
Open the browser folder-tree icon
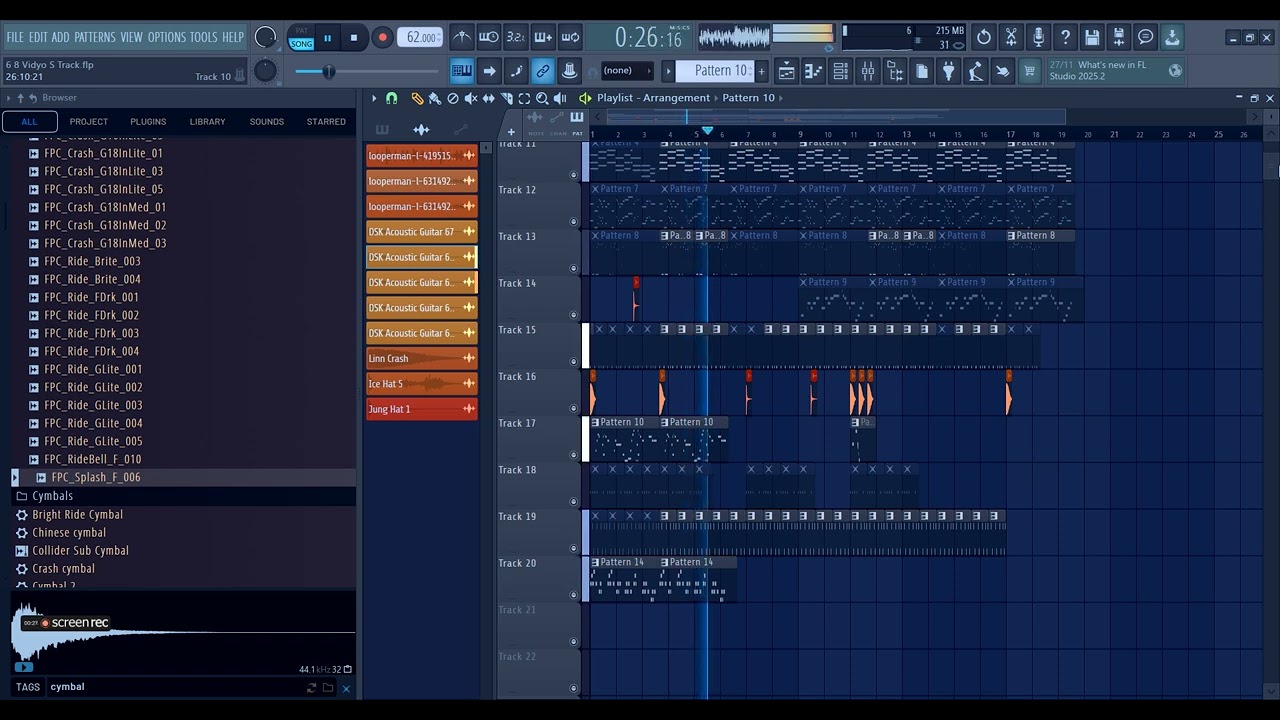pos(895,71)
